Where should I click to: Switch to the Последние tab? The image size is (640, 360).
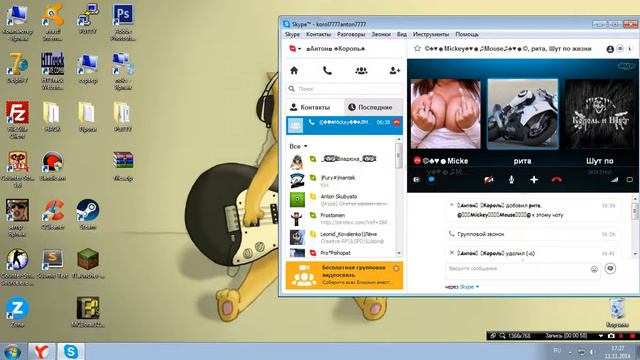(x=373, y=107)
